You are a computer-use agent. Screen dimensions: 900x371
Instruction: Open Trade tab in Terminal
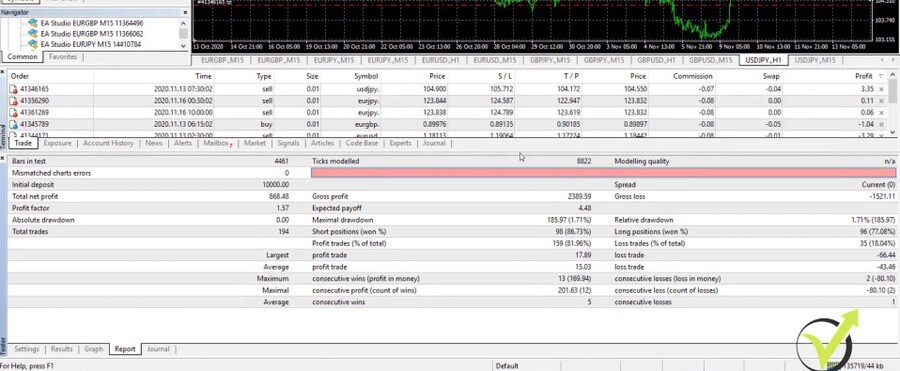point(23,144)
